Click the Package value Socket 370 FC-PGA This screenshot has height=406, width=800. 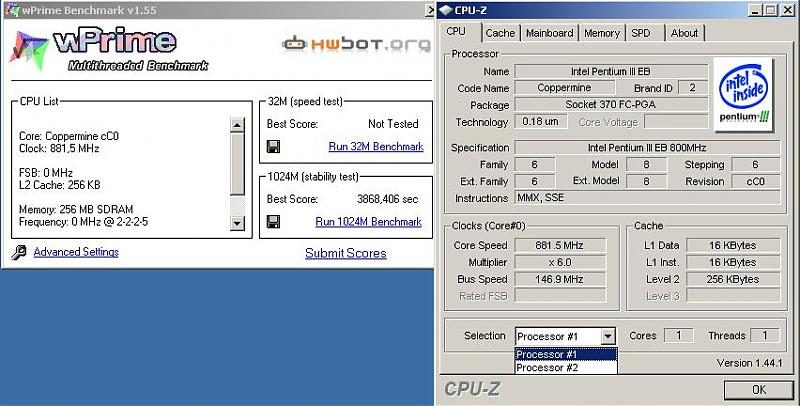click(611, 105)
